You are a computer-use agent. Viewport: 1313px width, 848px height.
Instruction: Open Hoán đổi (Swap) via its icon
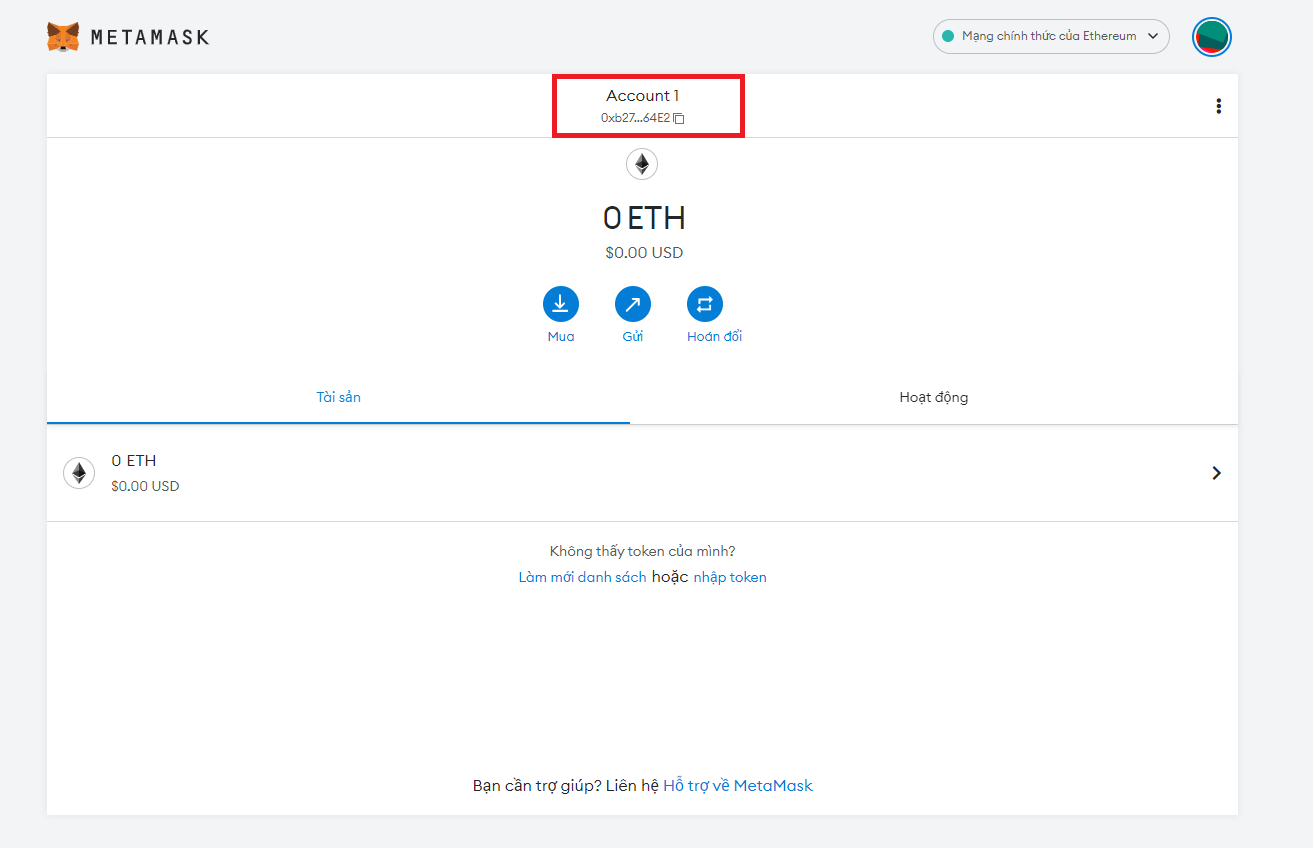[x=705, y=303]
